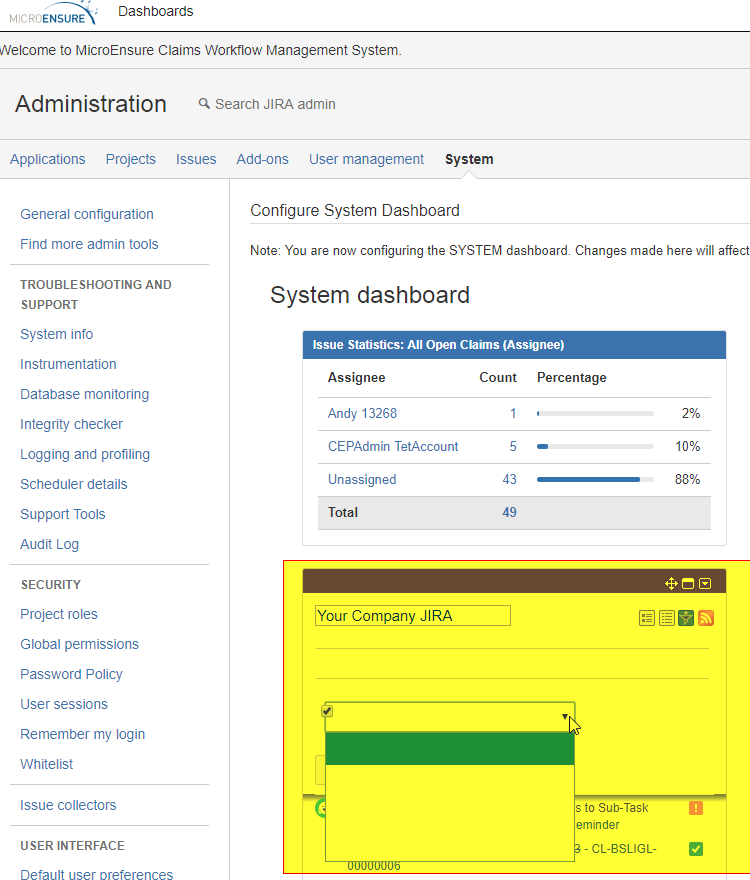Click the Count column header

point(498,378)
